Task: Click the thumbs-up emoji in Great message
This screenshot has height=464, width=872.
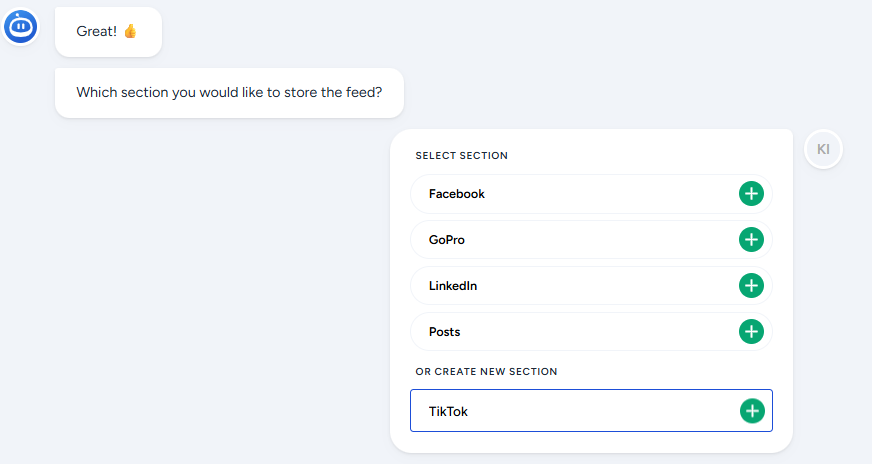Action: 130,32
